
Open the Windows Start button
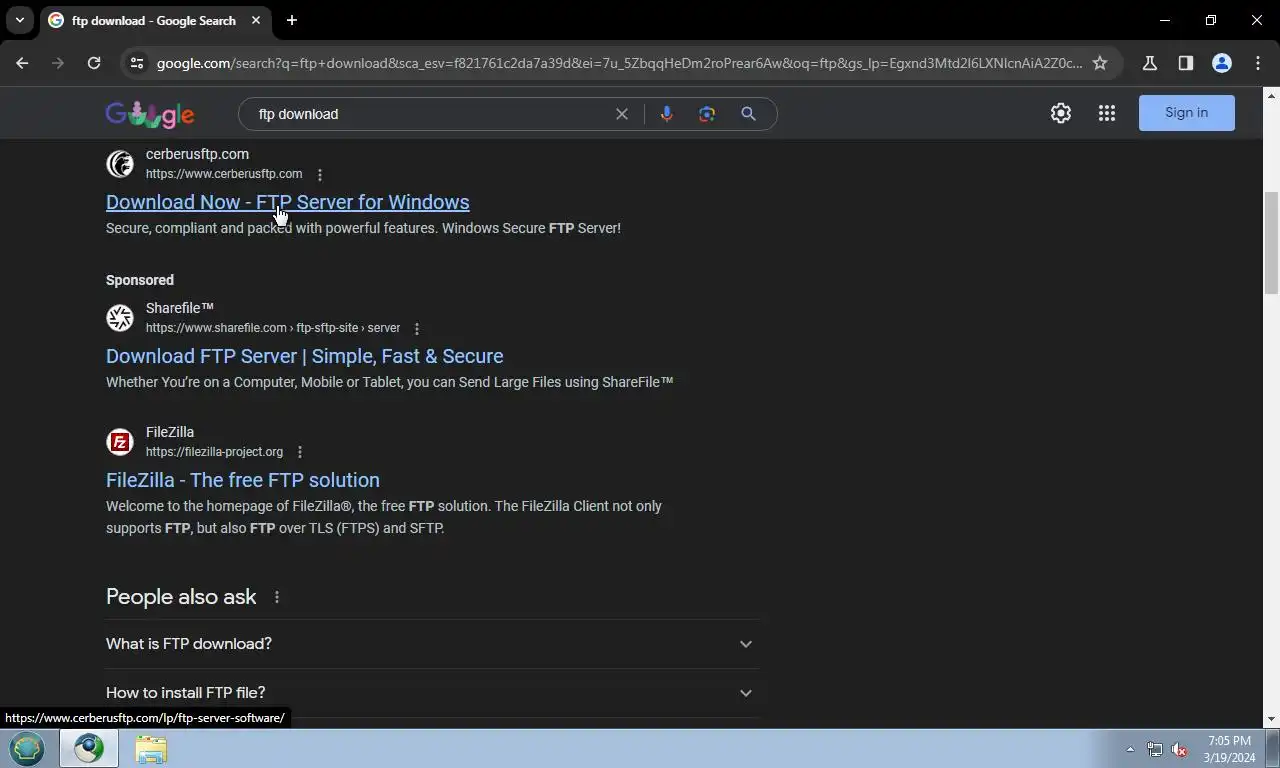pos(27,748)
